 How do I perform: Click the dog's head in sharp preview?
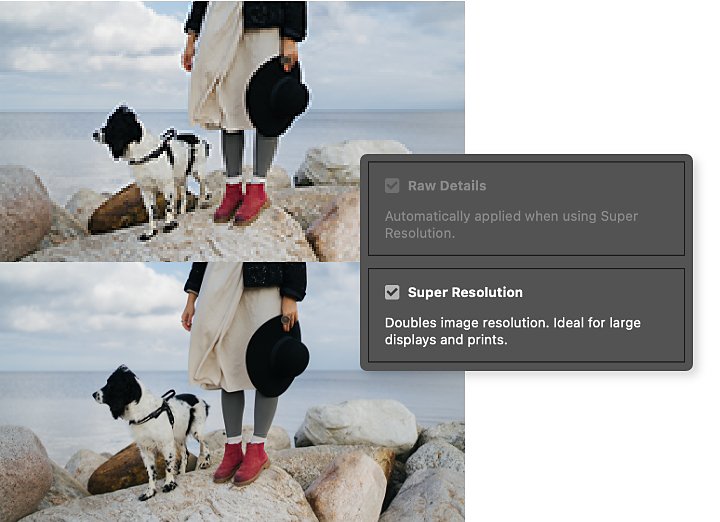click(118, 392)
